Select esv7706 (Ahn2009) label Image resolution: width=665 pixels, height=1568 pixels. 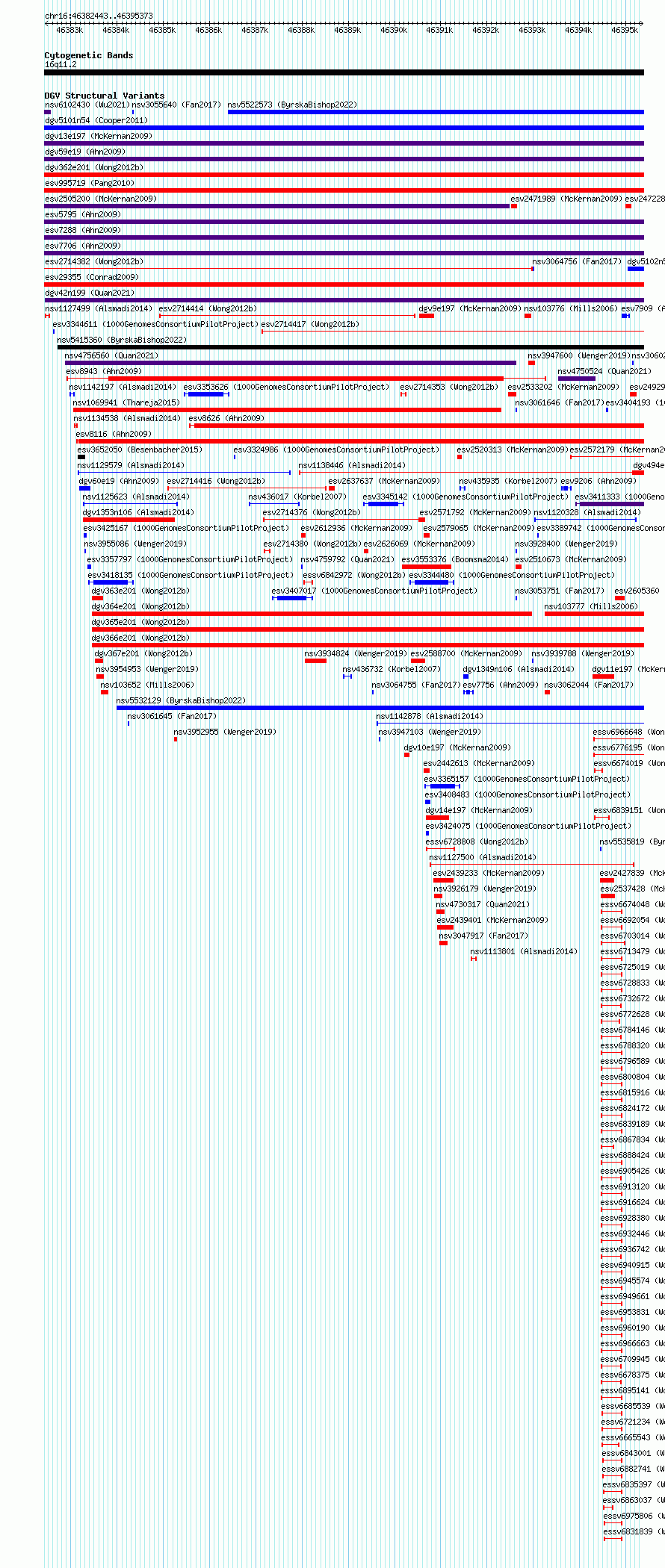pyautogui.click(x=83, y=246)
